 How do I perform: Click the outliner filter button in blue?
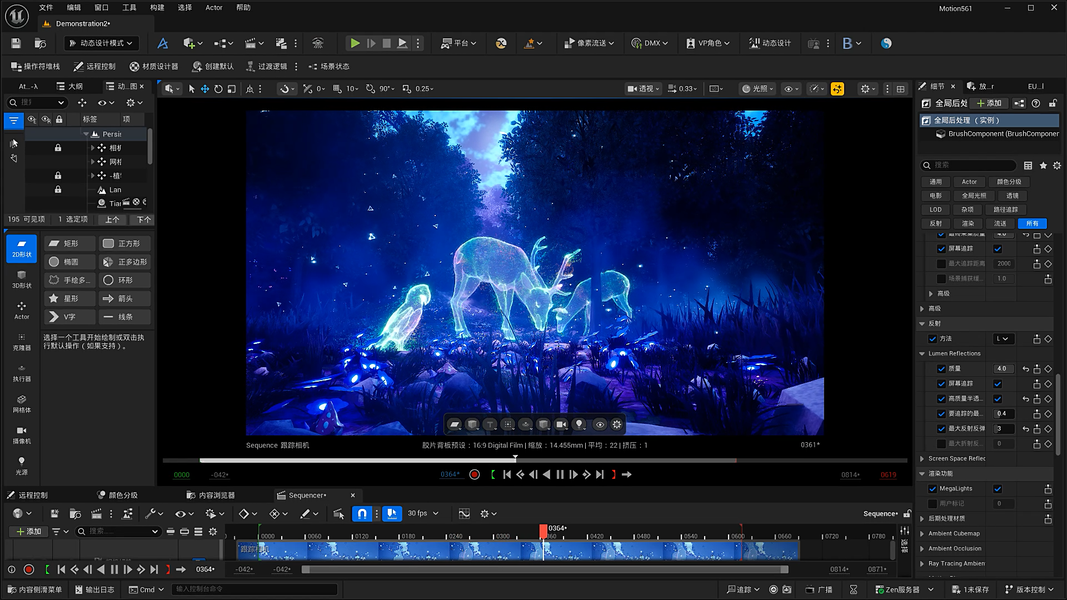[x=14, y=120]
